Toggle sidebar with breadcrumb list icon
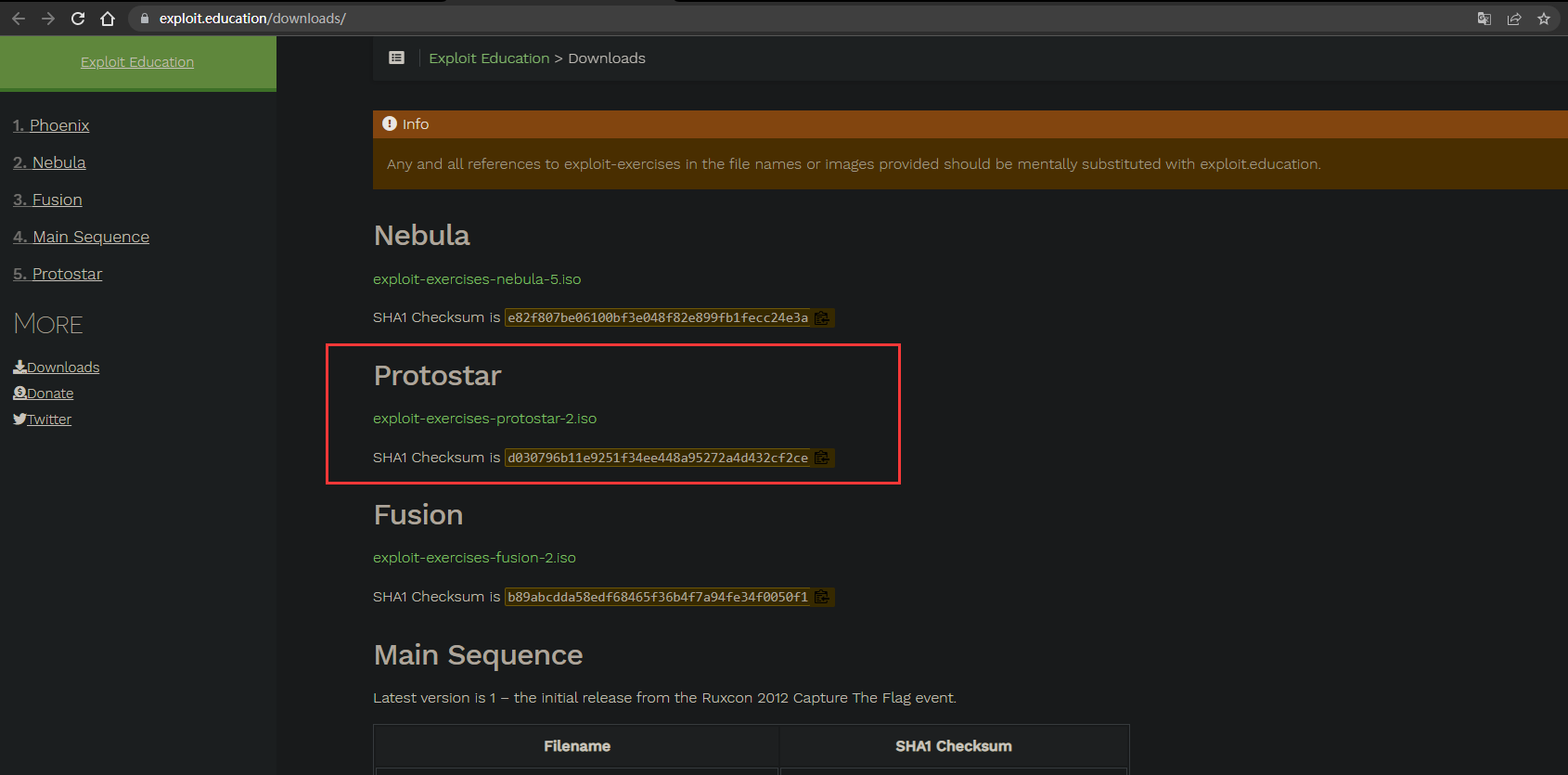The width and height of the screenshot is (1568, 775). point(396,58)
